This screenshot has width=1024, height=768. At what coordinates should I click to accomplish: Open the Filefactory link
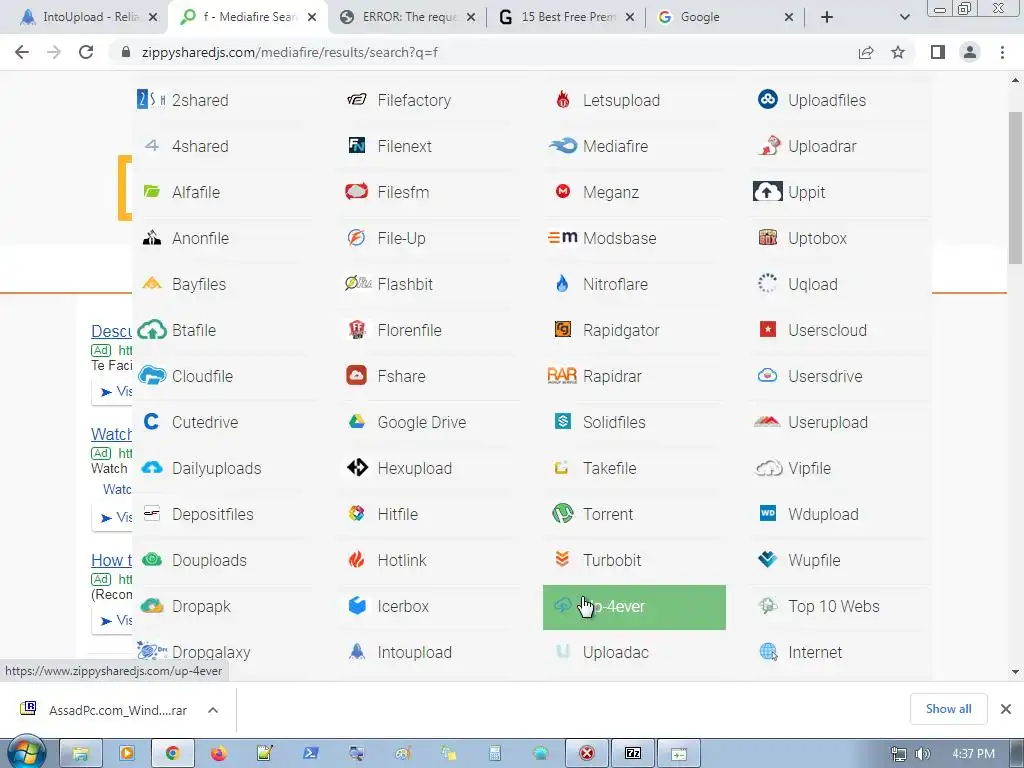(414, 100)
